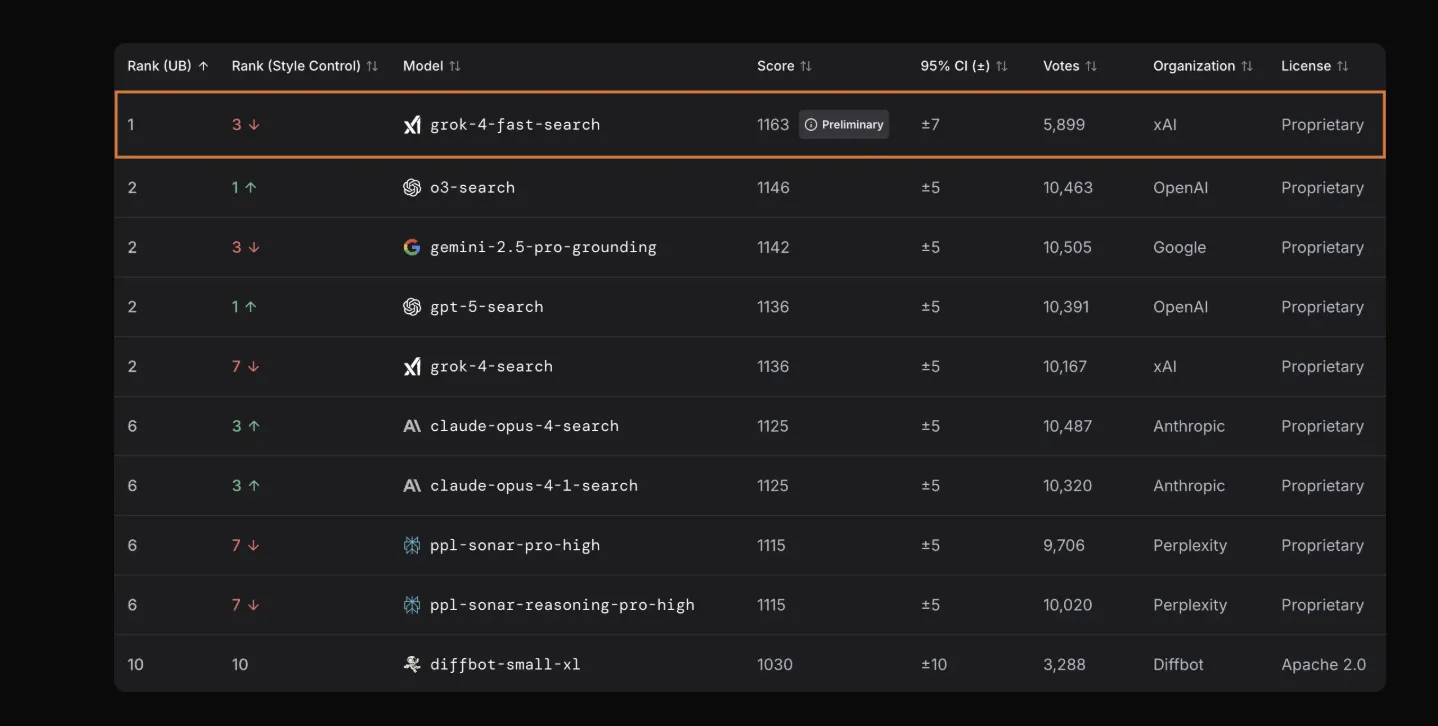Viewport: 1438px width, 726px height.
Task: Click the OpenAI logo next to o3-search
Action: tap(411, 188)
